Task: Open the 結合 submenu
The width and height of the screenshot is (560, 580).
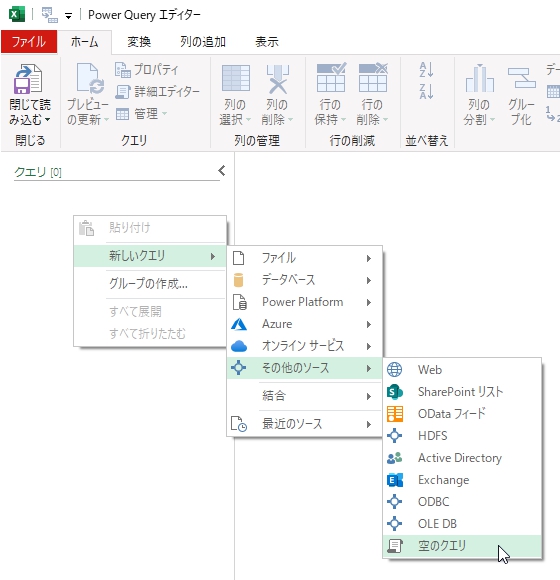Action: pos(304,396)
